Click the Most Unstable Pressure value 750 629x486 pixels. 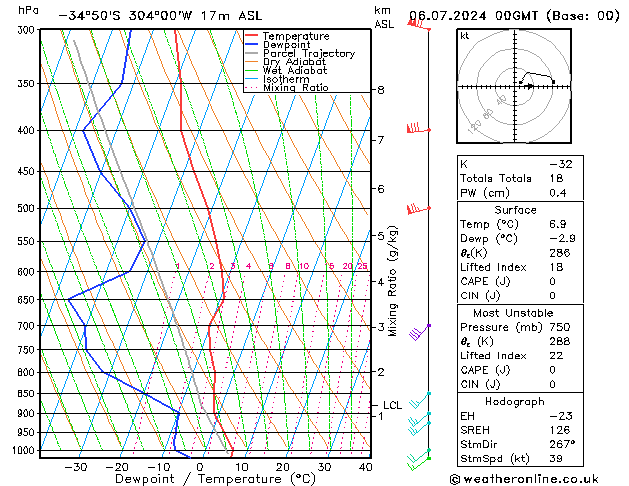[x=560, y=327]
